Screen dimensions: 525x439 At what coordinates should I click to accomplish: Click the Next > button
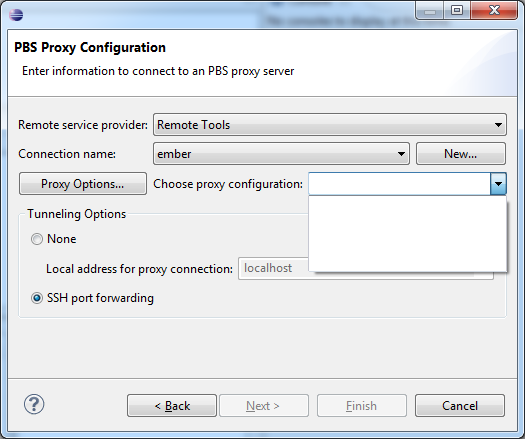point(264,406)
